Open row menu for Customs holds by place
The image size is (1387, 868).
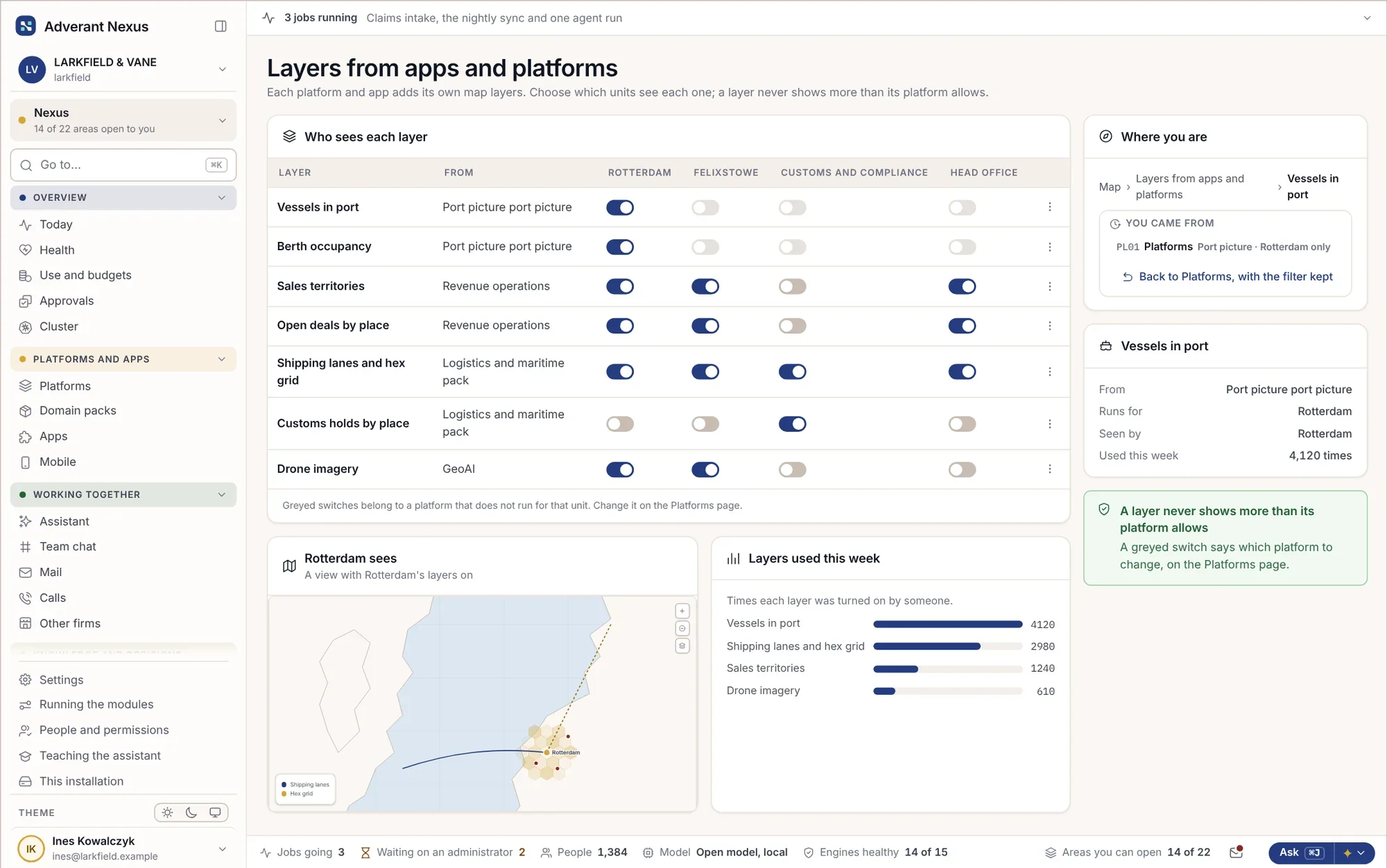[x=1050, y=424]
